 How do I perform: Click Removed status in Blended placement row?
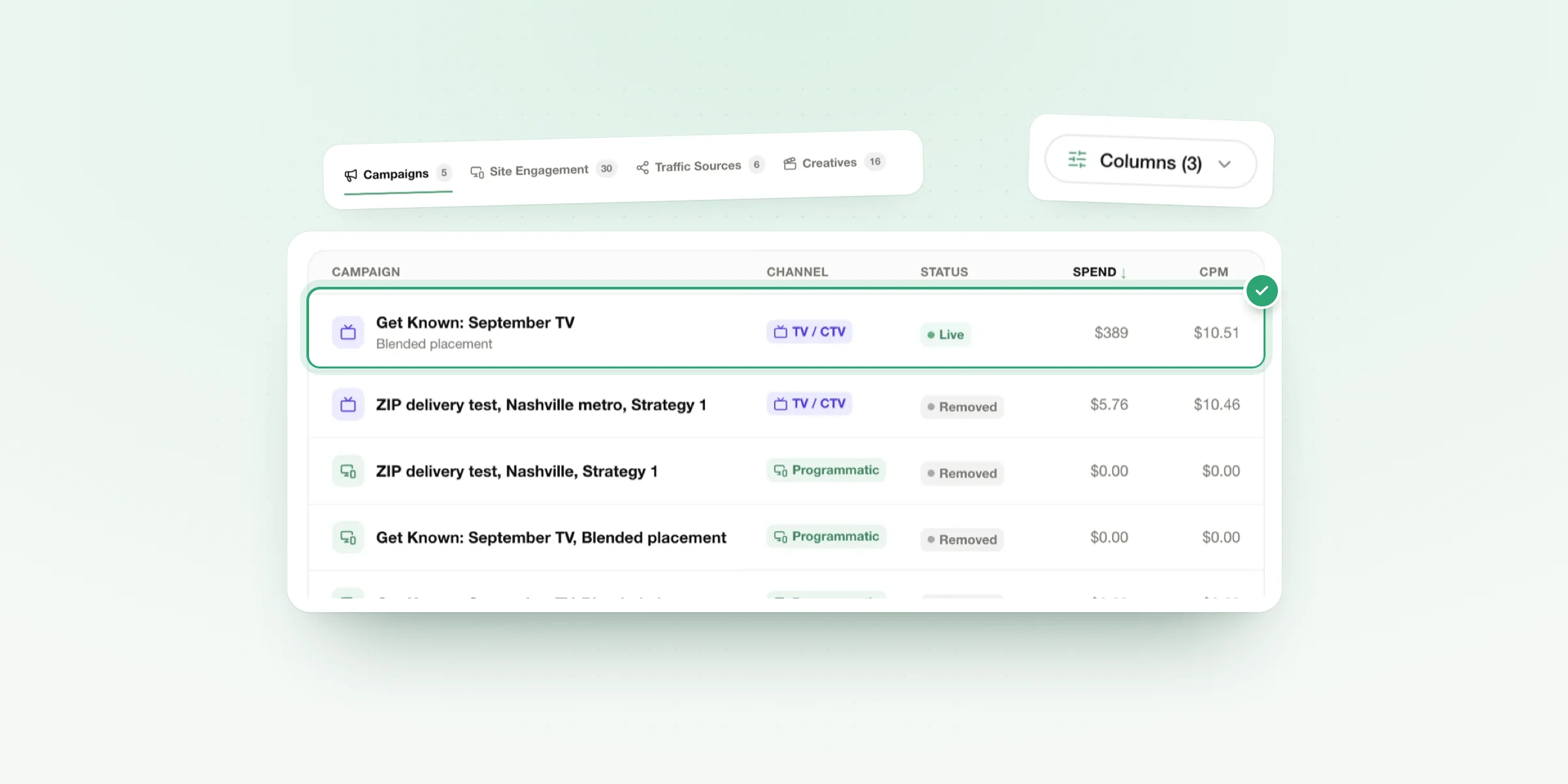[x=962, y=540]
